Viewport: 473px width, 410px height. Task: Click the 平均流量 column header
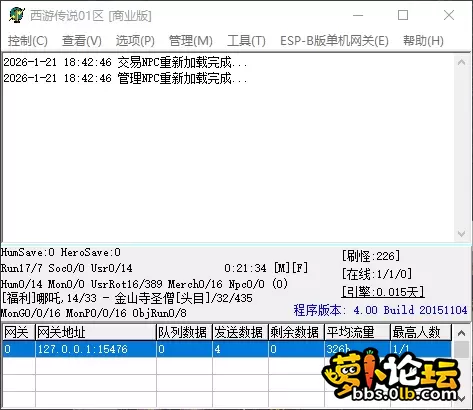pyautogui.click(x=357, y=332)
